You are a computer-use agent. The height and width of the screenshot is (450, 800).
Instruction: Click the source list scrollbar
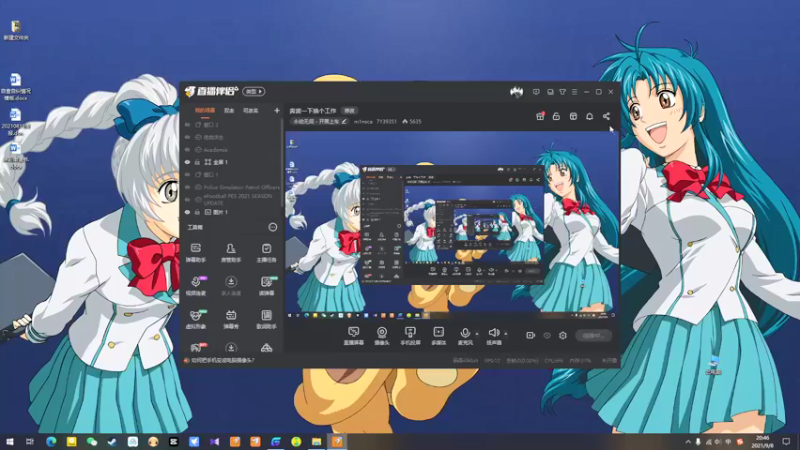coord(282,163)
